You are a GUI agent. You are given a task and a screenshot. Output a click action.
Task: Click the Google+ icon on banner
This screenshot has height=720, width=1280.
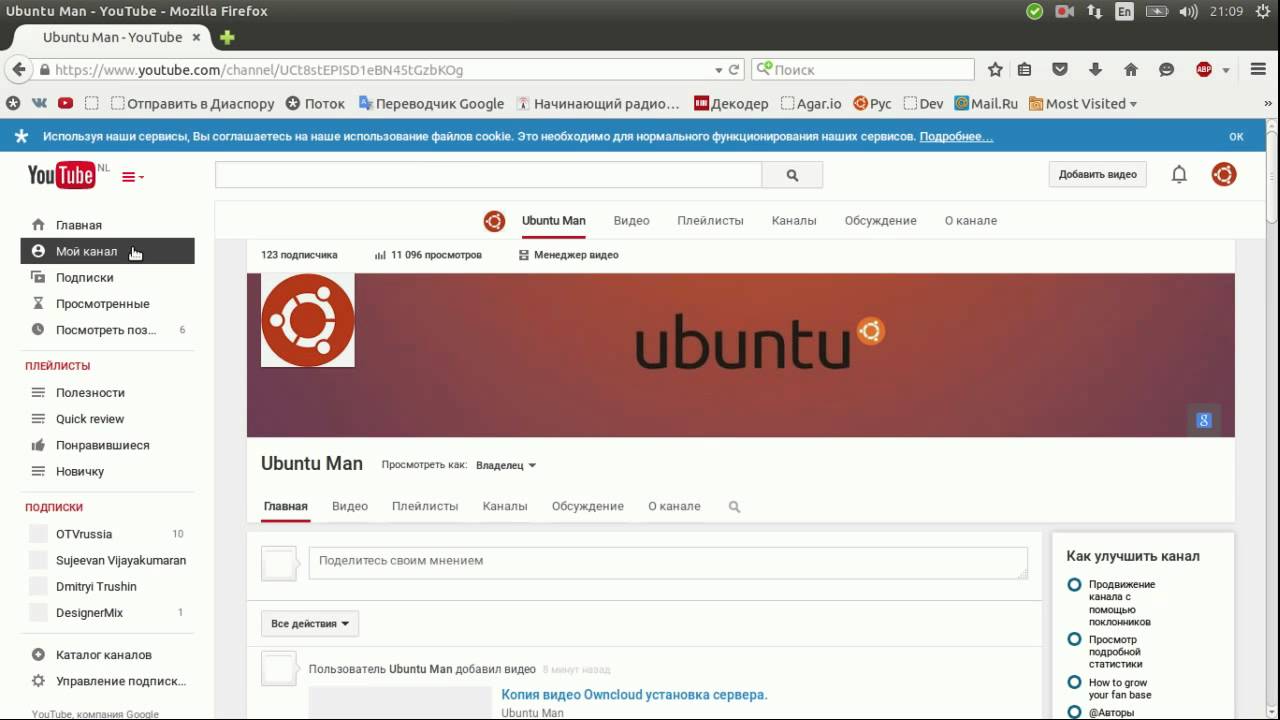(x=1204, y=420)
